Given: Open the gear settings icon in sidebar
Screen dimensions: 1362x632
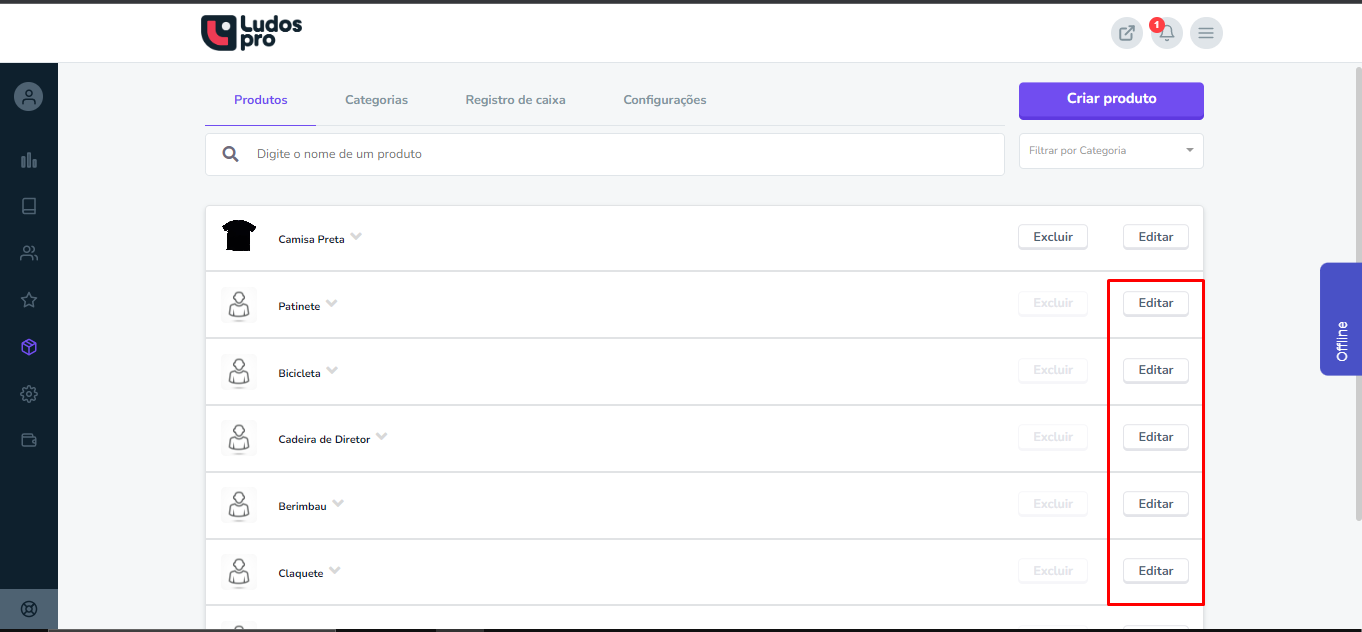Looking at the screenshot, I should (x=29, y=394).
